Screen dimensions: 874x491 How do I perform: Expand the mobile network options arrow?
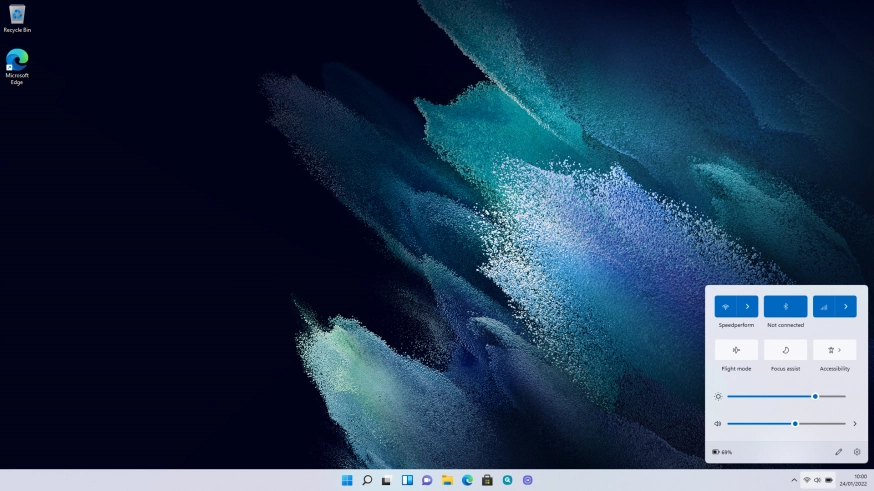[x=846, y=307]
